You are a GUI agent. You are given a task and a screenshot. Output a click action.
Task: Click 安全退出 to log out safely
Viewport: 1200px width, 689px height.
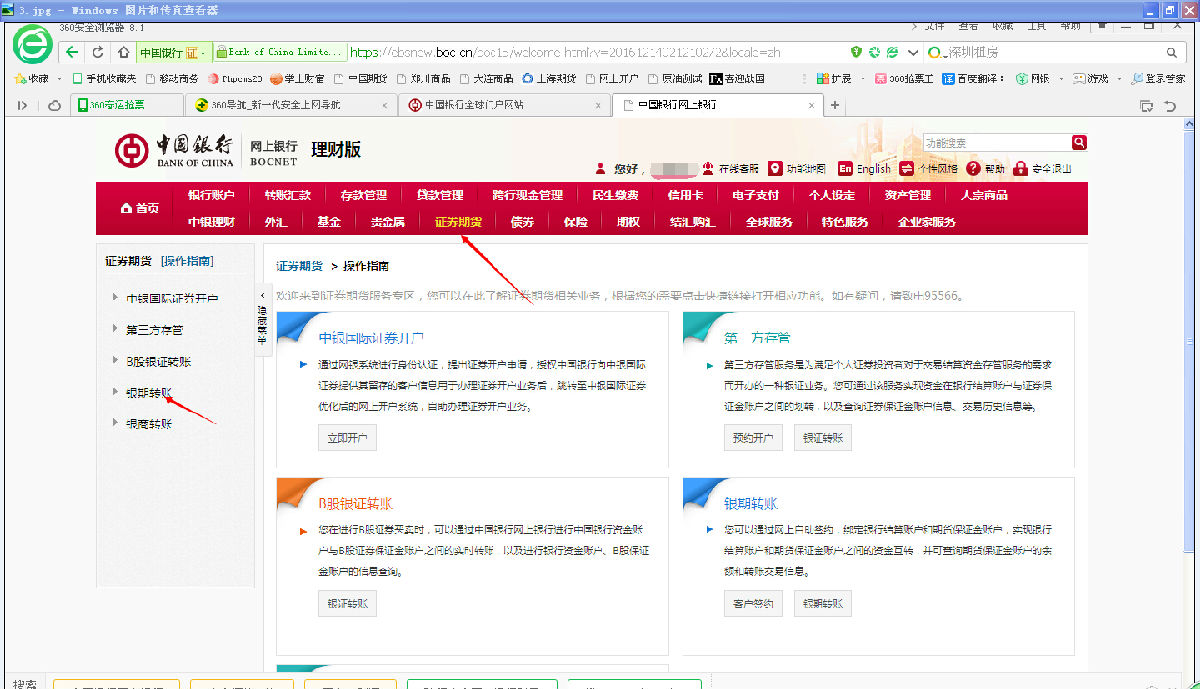tap(1043, 168)
